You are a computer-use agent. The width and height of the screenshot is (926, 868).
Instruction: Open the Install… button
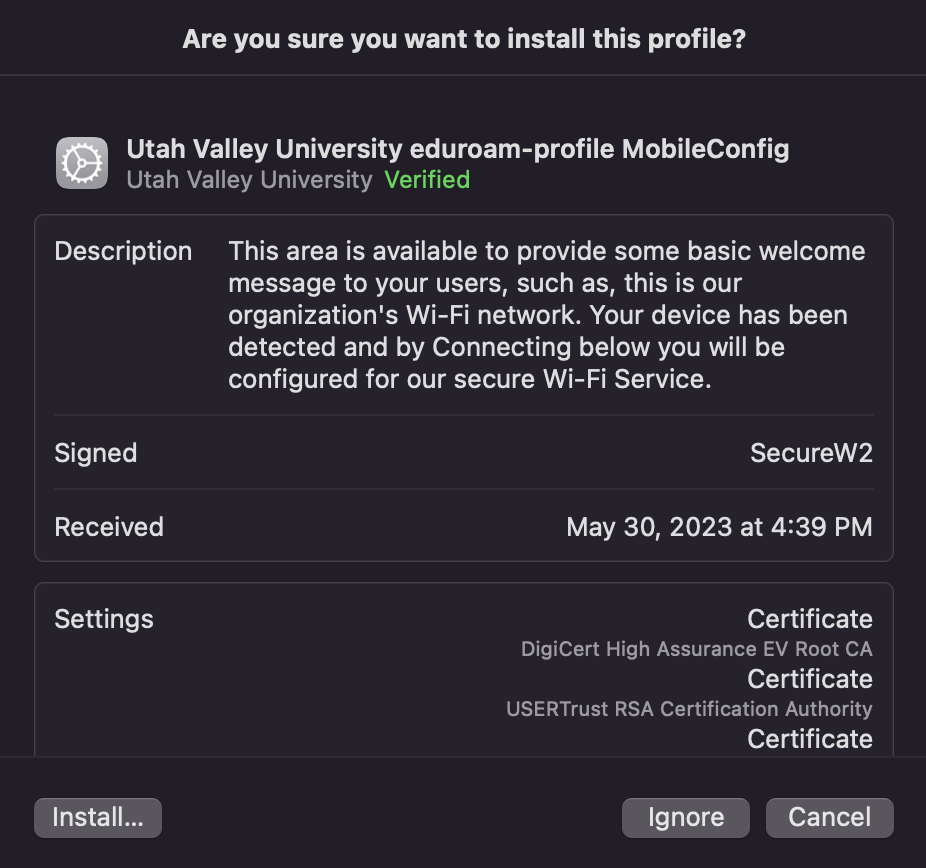coord(97,817)
